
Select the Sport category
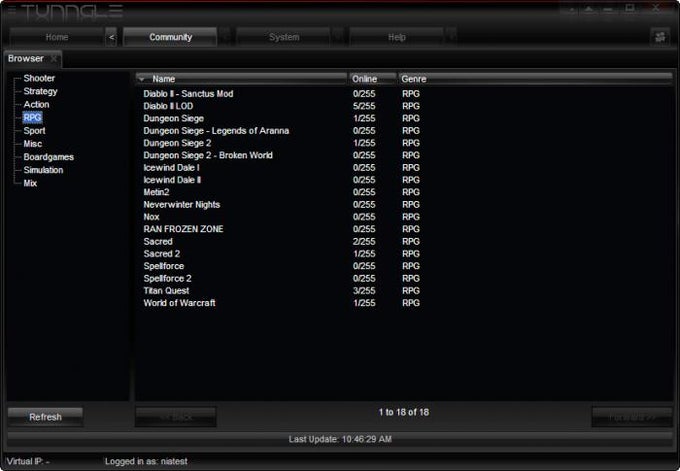[x=34, y=131]
